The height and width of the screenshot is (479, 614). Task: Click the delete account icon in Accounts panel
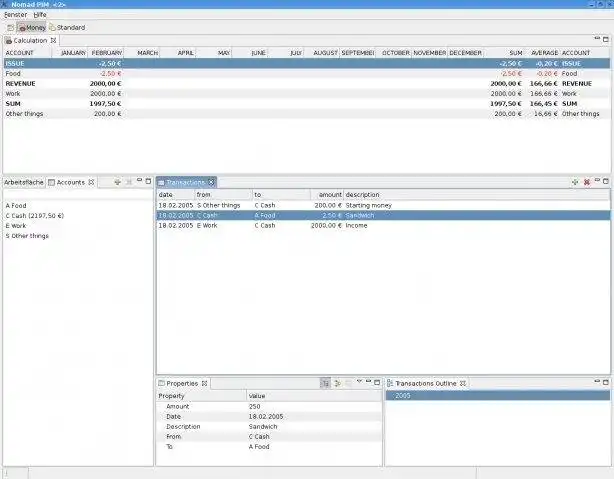128,182
